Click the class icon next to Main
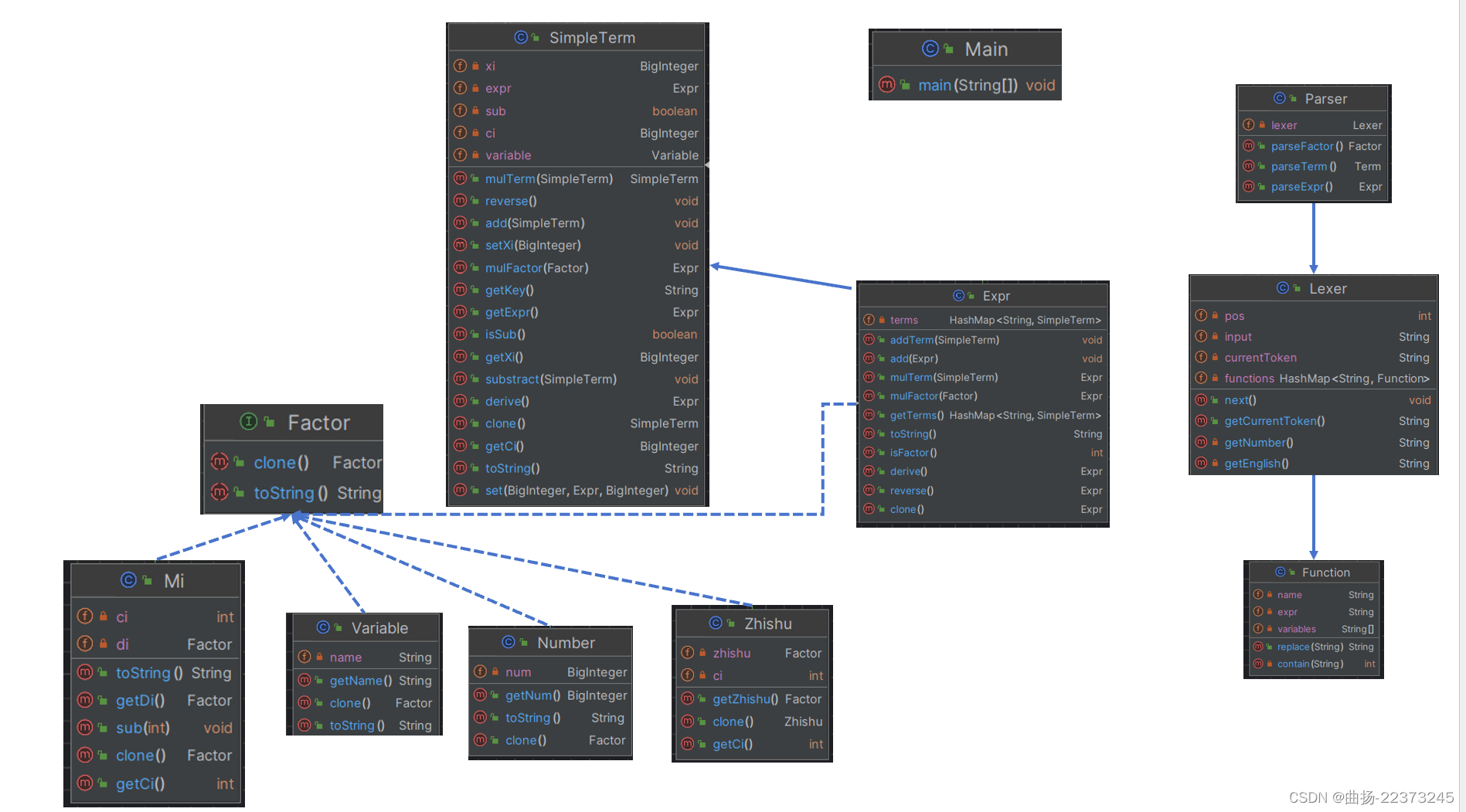 tap(930, 49)
